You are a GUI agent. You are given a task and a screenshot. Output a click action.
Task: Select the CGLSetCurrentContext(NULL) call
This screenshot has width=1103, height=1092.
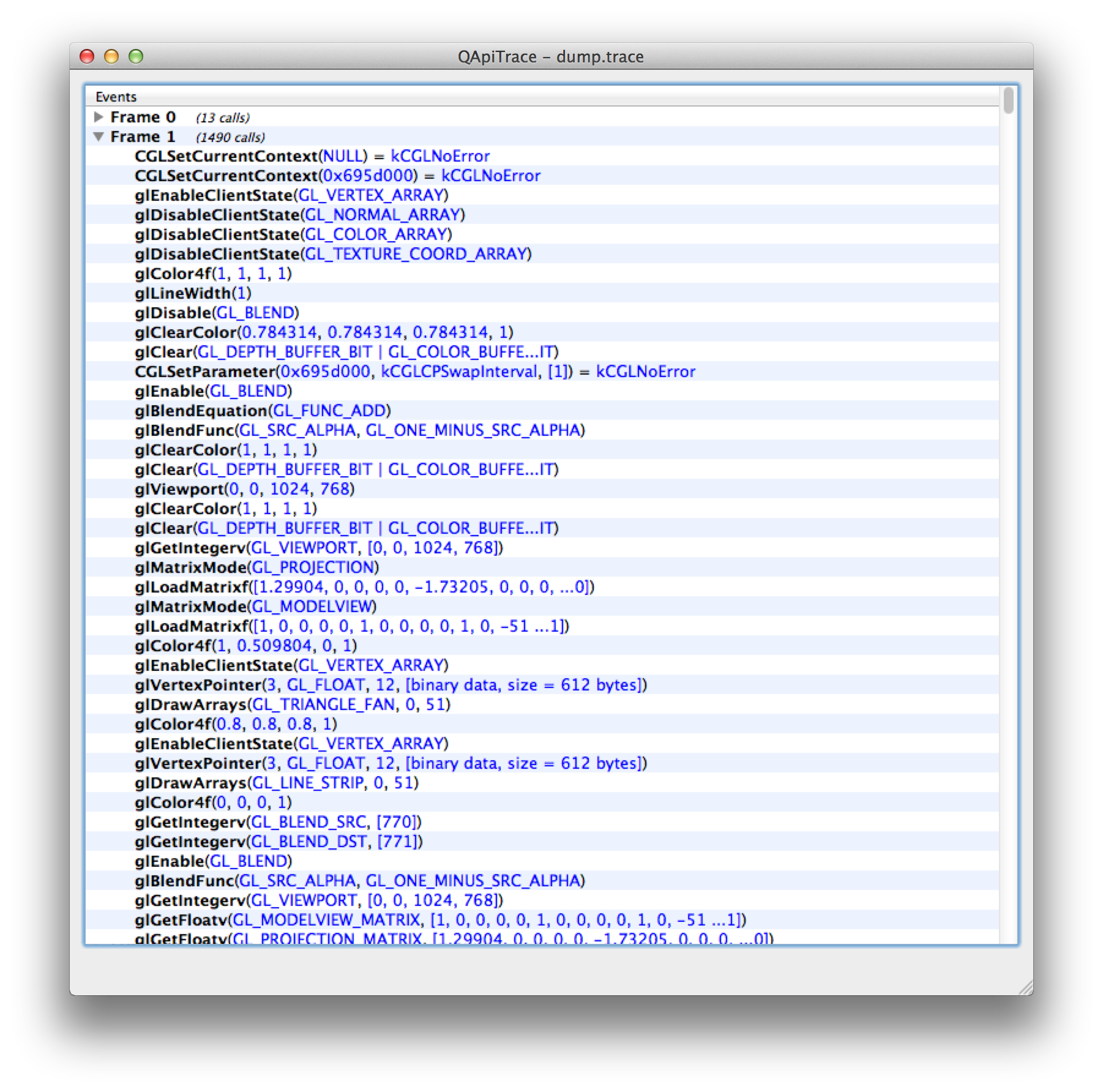point(306,155)
